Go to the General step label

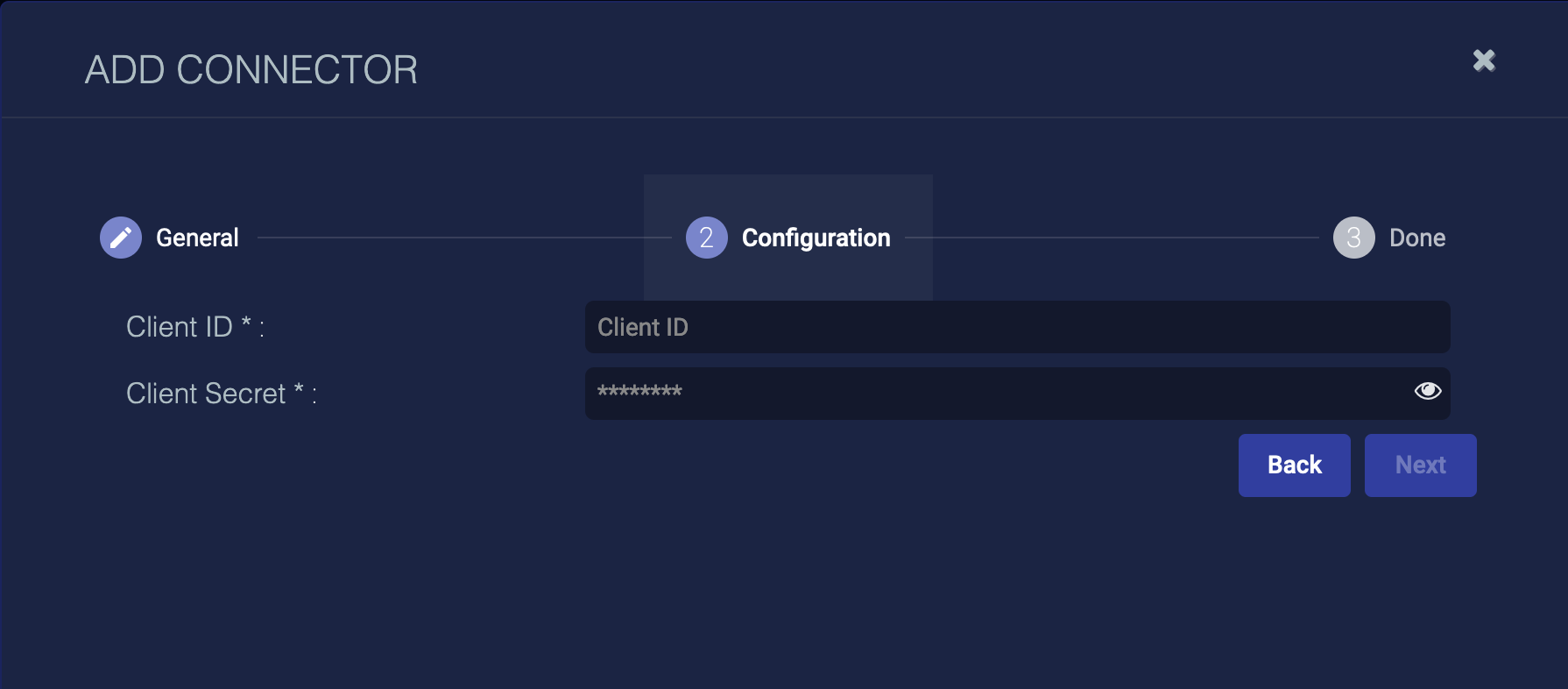(x=197, y=238)
